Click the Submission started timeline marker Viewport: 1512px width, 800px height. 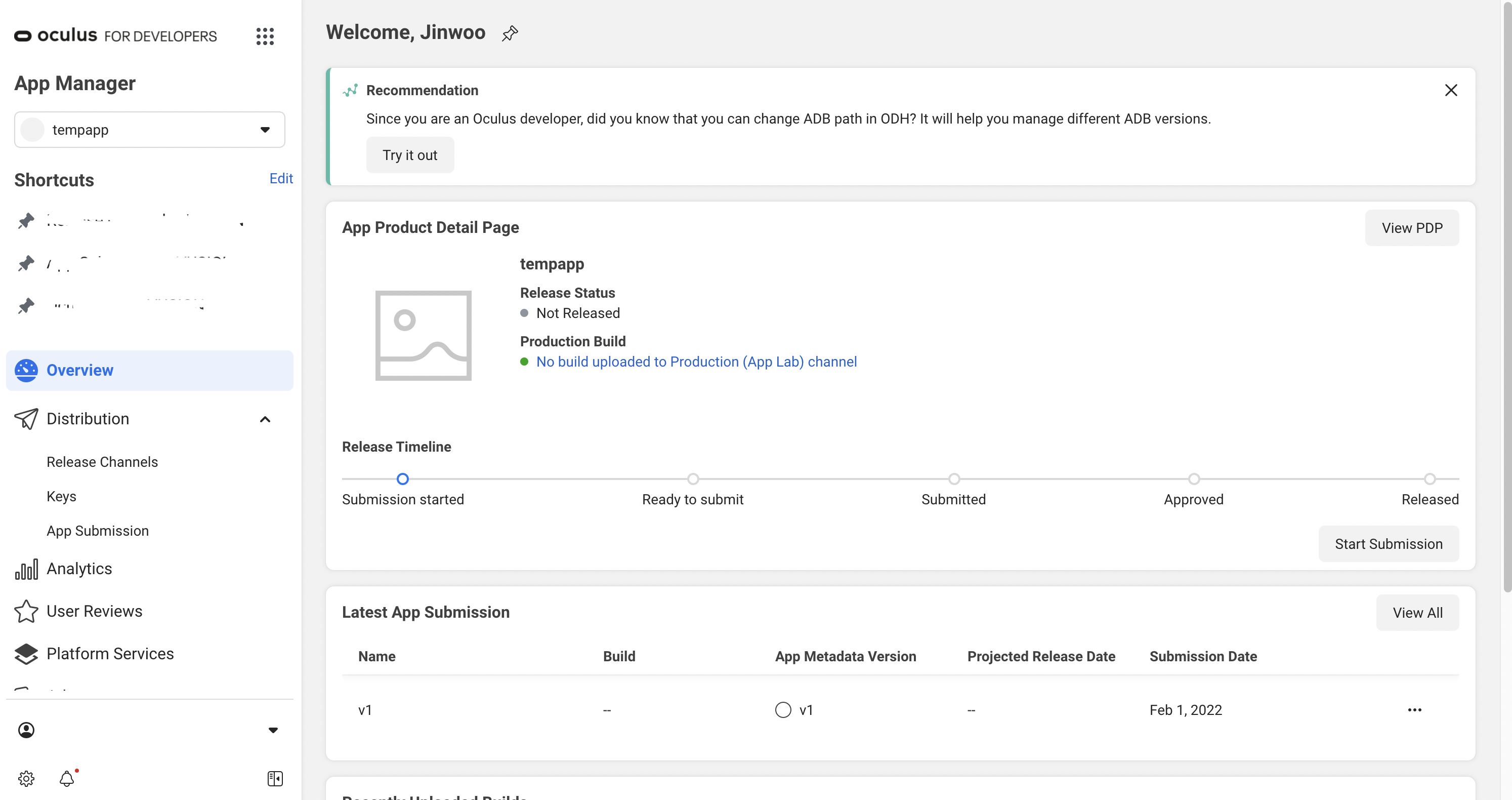click(x=403, y=478)
